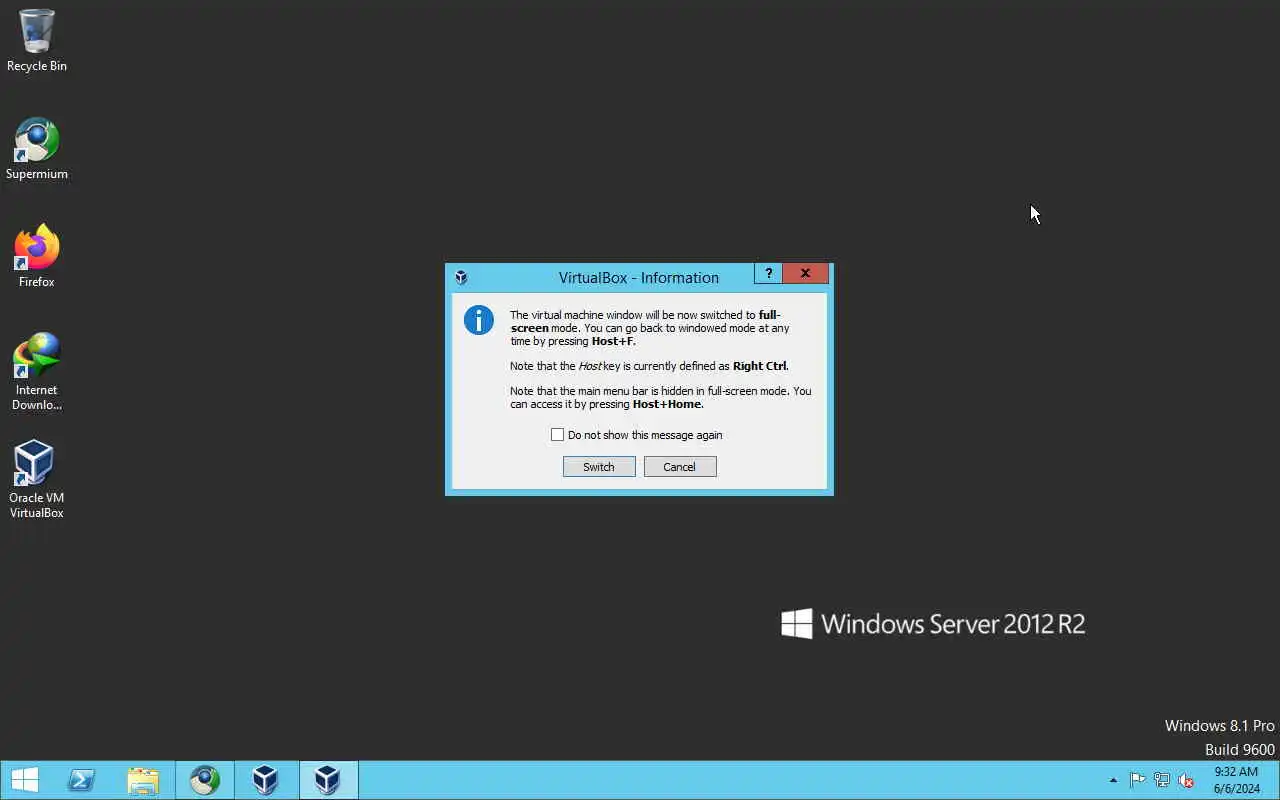
Task: Click the muted speaker volume tray icon
Action: pos(1186,780)
